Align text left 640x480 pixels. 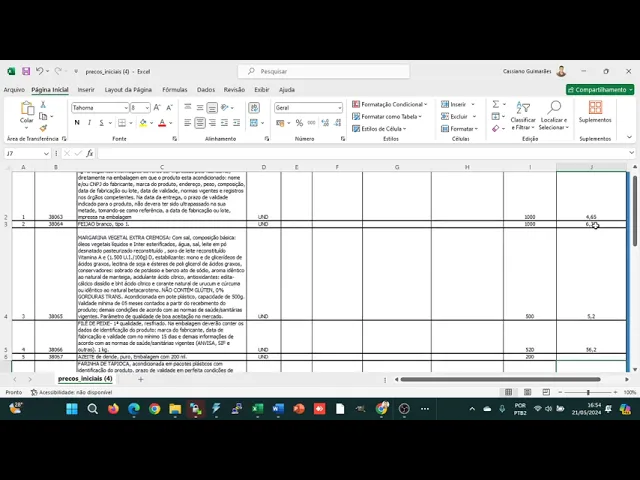coord(187,123)
